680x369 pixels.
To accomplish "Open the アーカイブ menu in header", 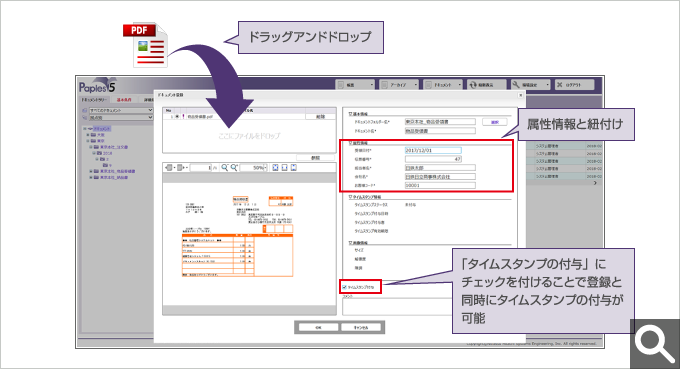I will click(399, 85).
